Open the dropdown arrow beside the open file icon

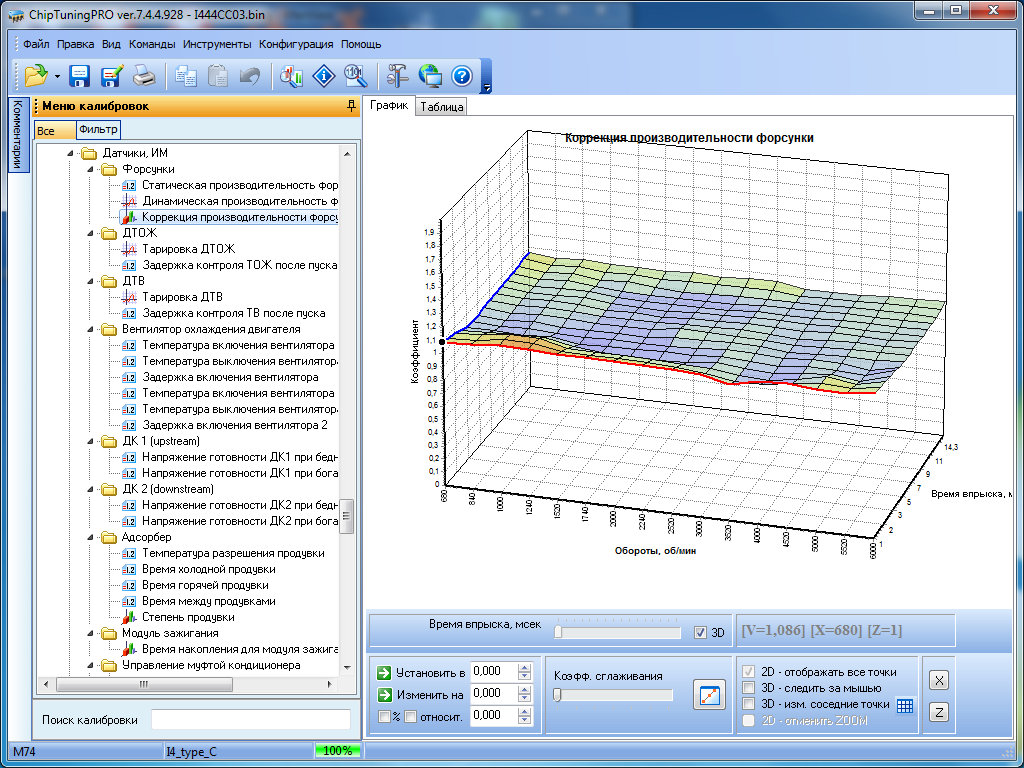(58, 76)
